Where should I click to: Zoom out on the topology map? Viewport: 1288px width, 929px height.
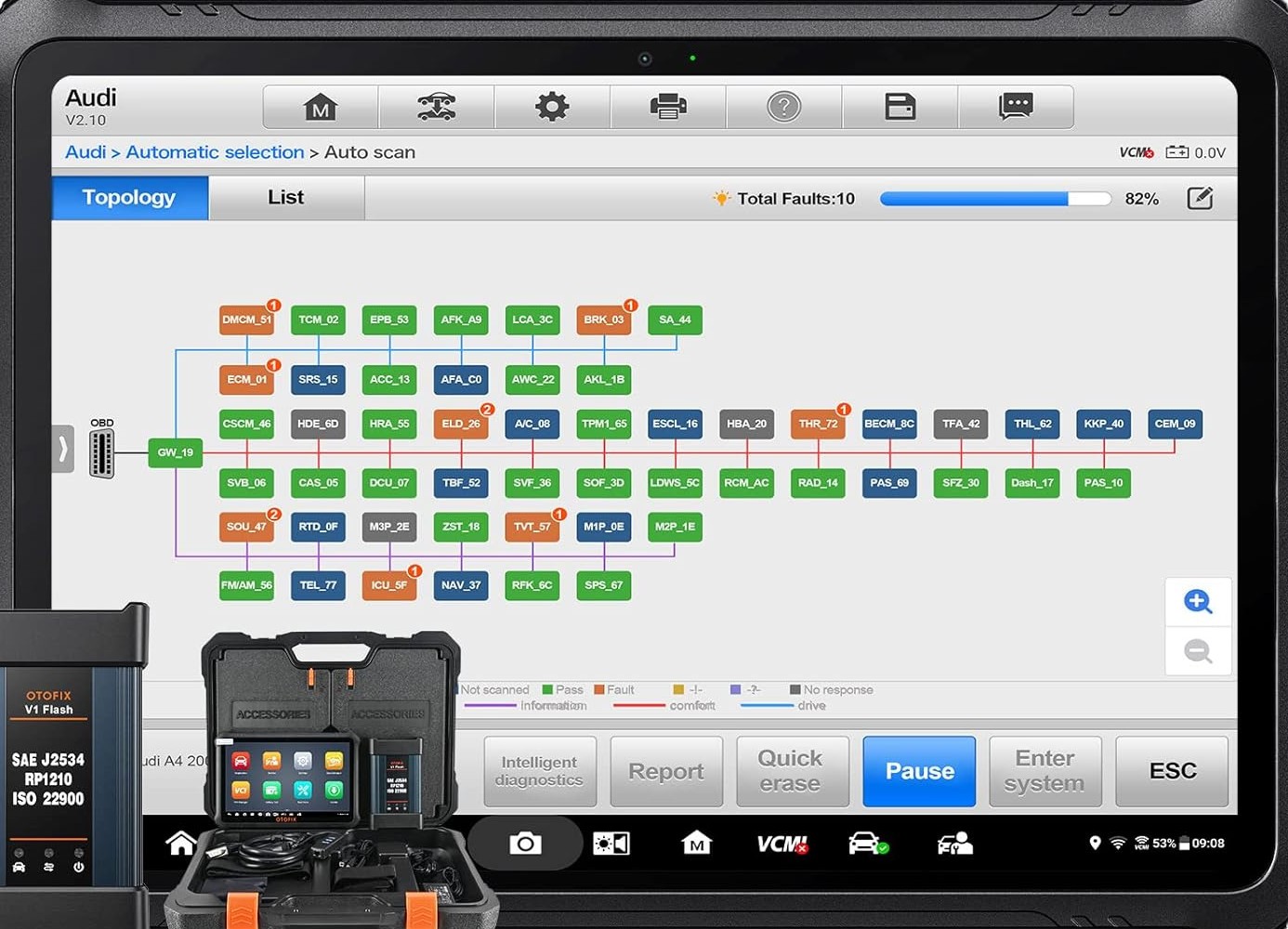pos(1198,651)
